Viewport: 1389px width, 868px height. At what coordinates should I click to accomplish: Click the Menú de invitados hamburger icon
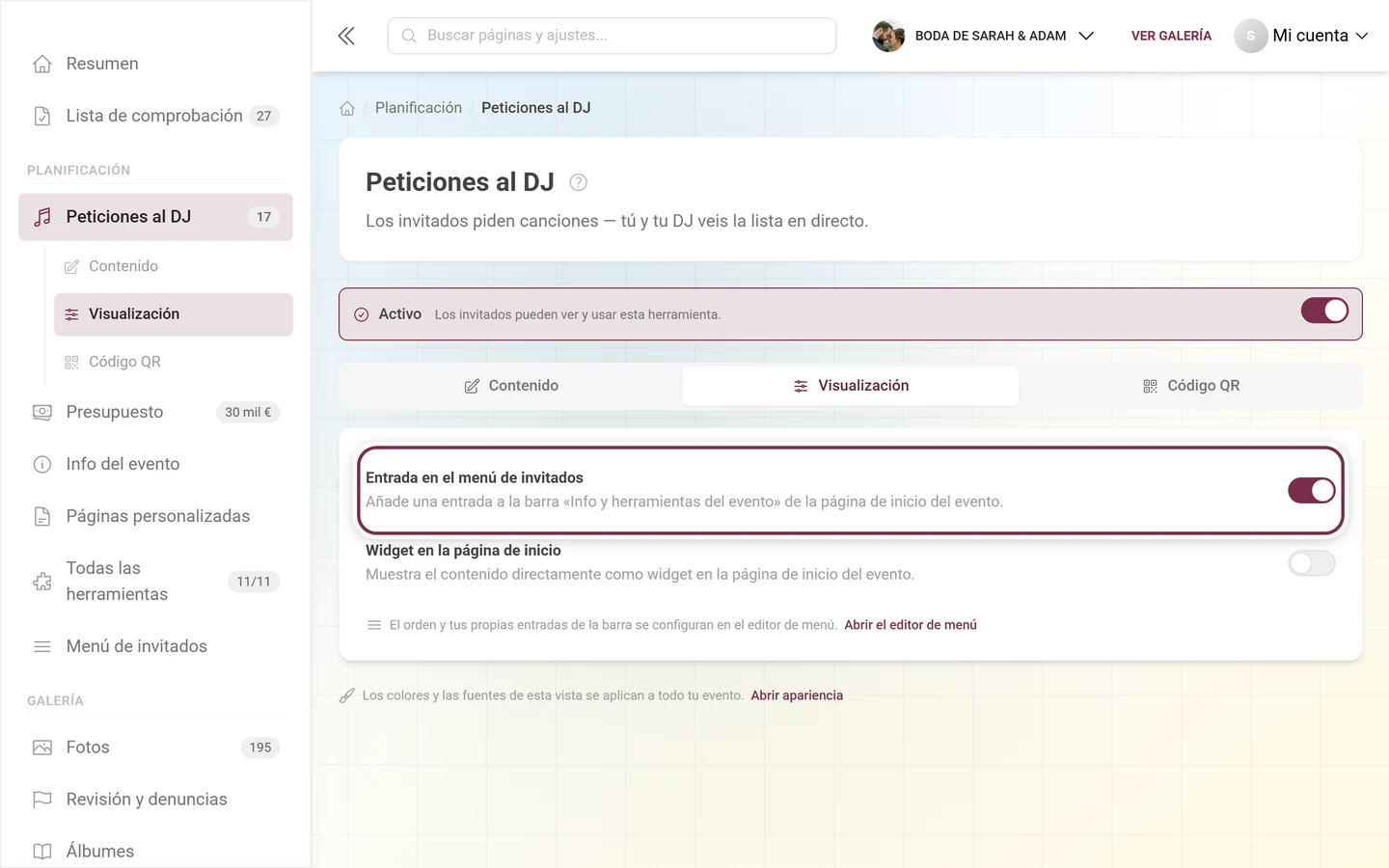point(42,646)
